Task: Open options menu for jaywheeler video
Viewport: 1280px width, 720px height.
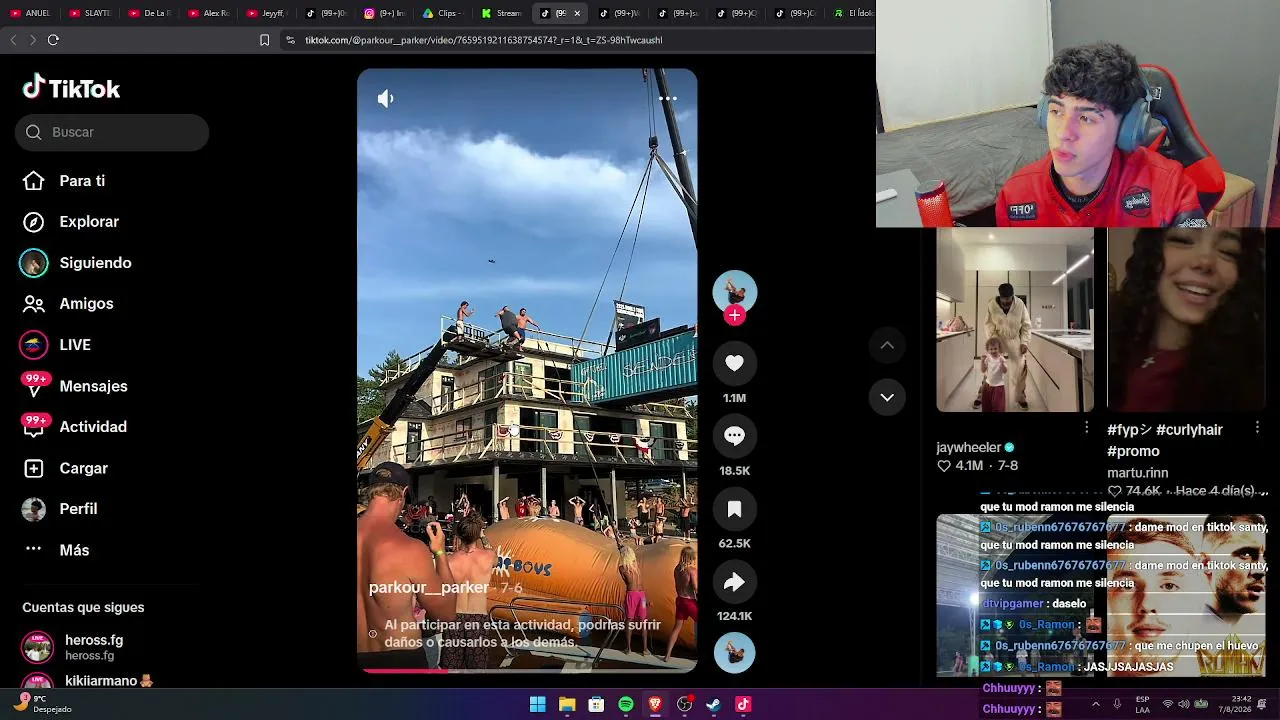Action: (x=1087, y=428)
